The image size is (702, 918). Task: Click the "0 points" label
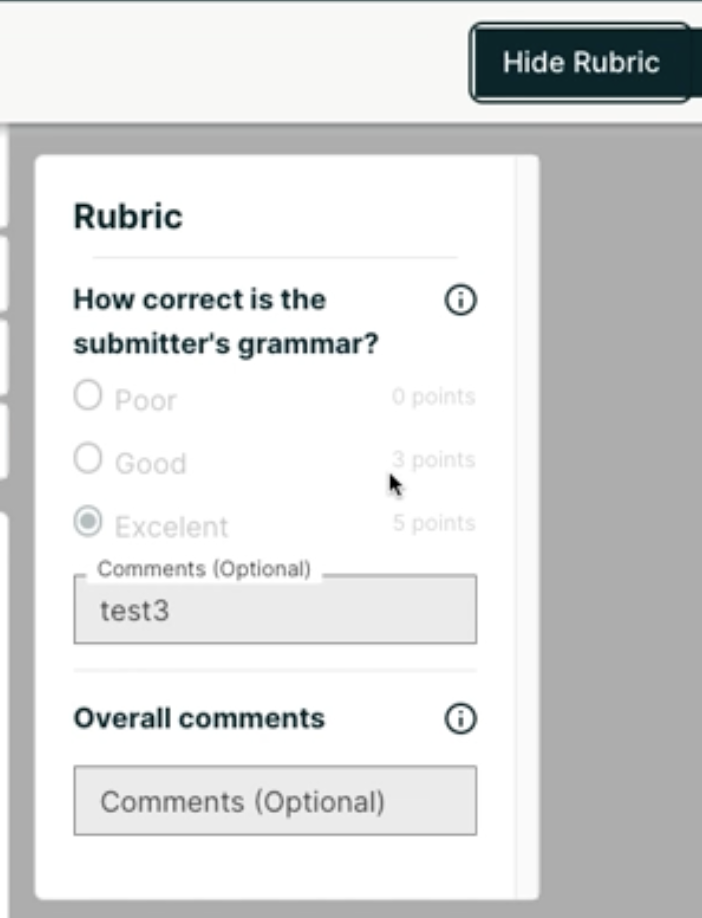pos(433,397)
